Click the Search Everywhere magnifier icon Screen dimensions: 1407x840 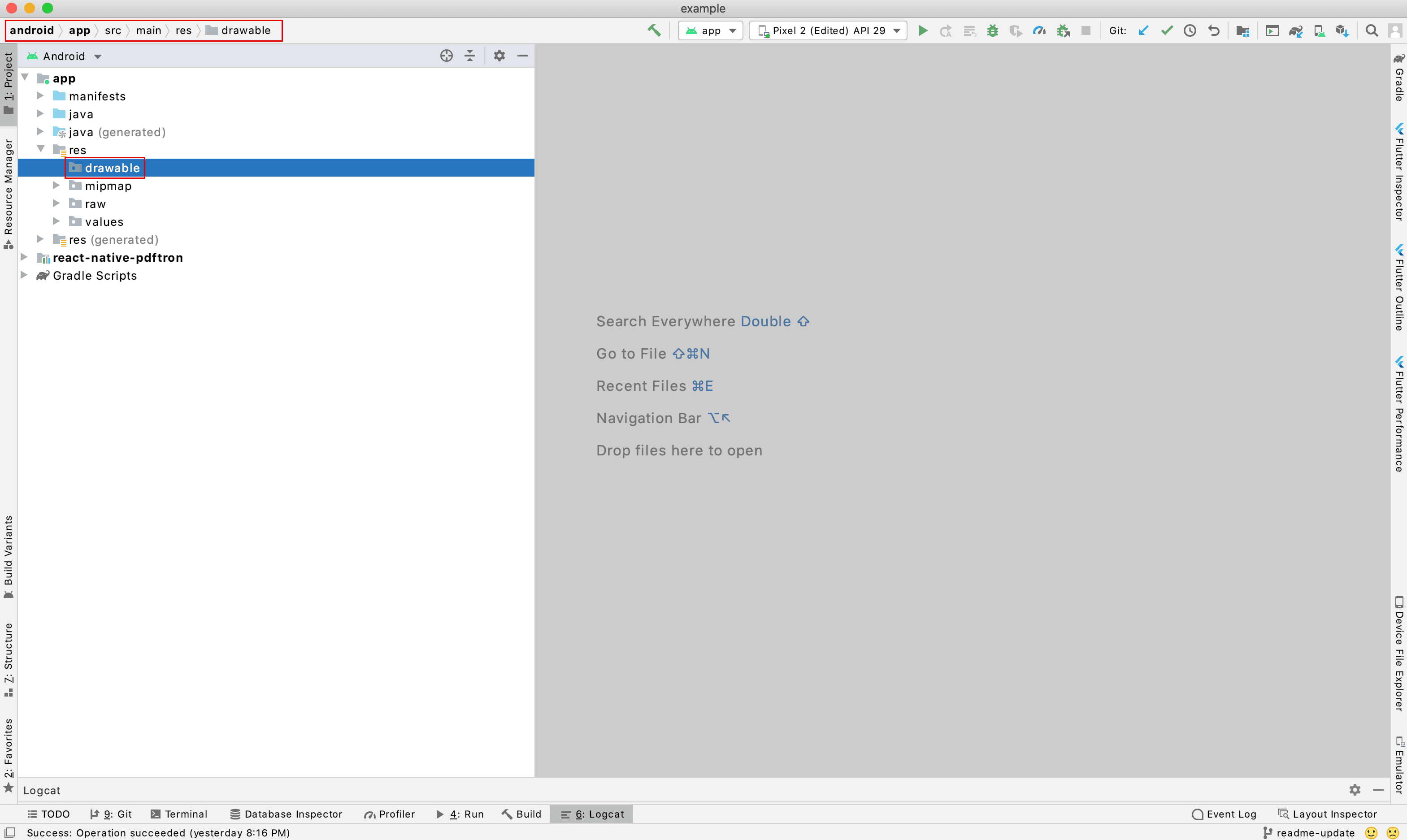click(1372, 30)
